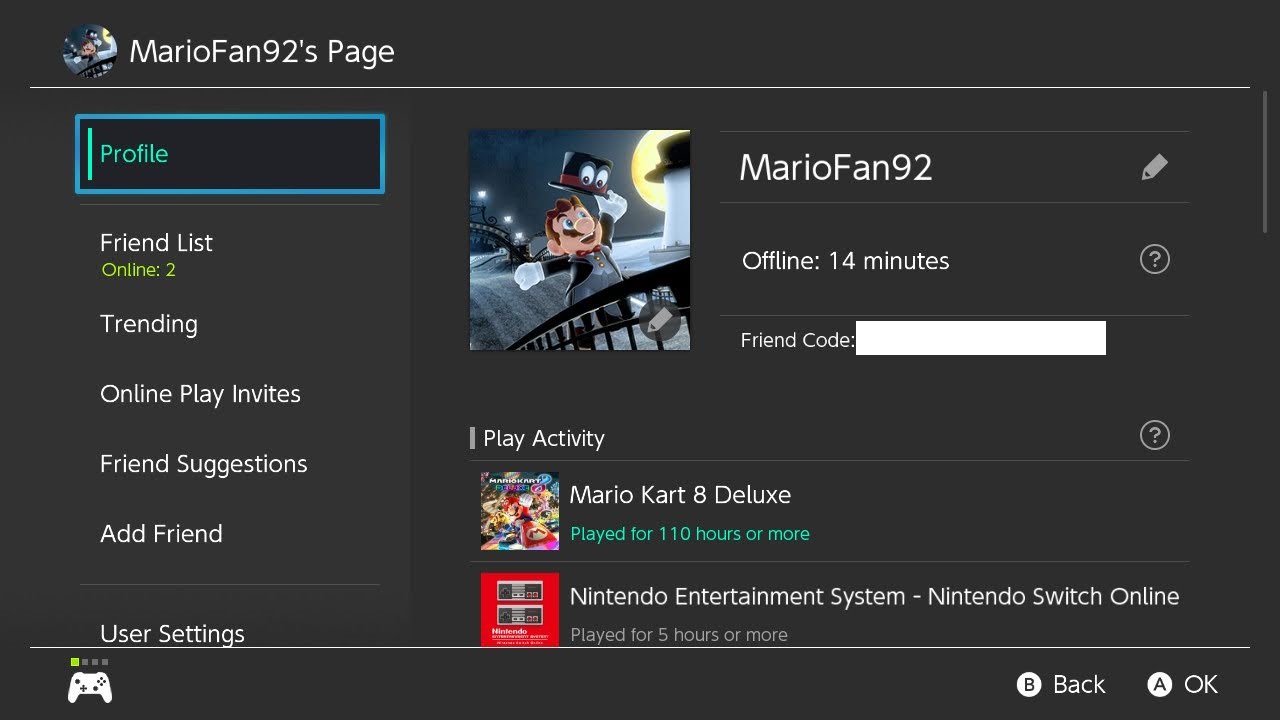Viewport: 1280px width, 720px height.
Task: Click the Online: 2 indicator under Friend List
Action: point(138,270)
